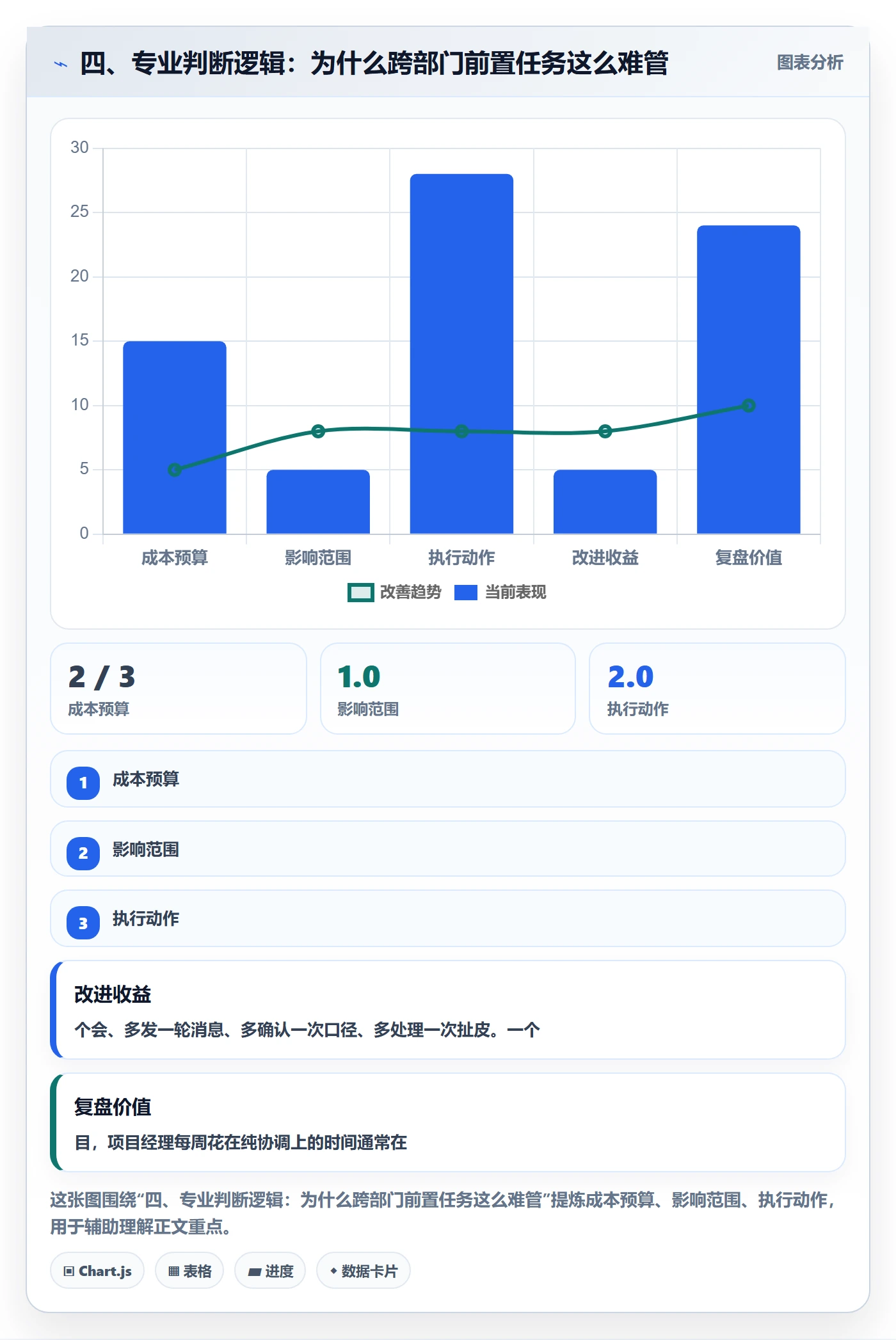Open the 1.0 影响范围 data card
896x1340 pixels.
[448, 689]
